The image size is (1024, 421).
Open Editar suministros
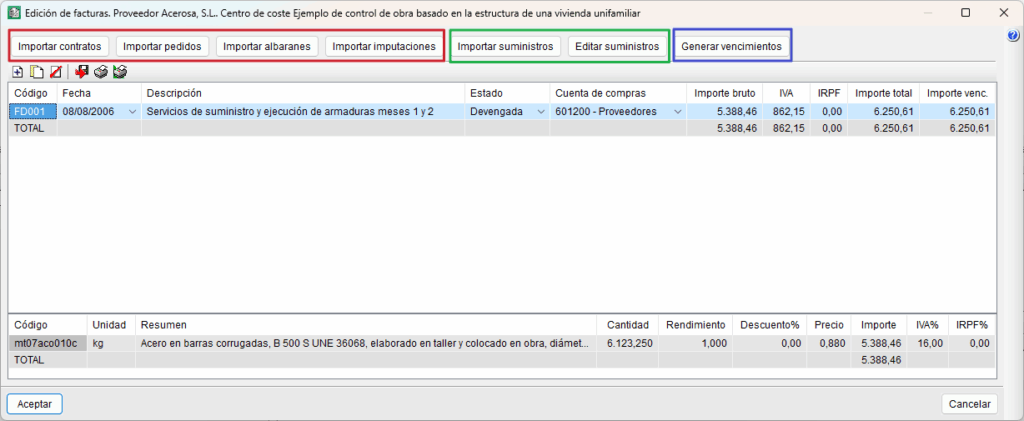(617, 46)
